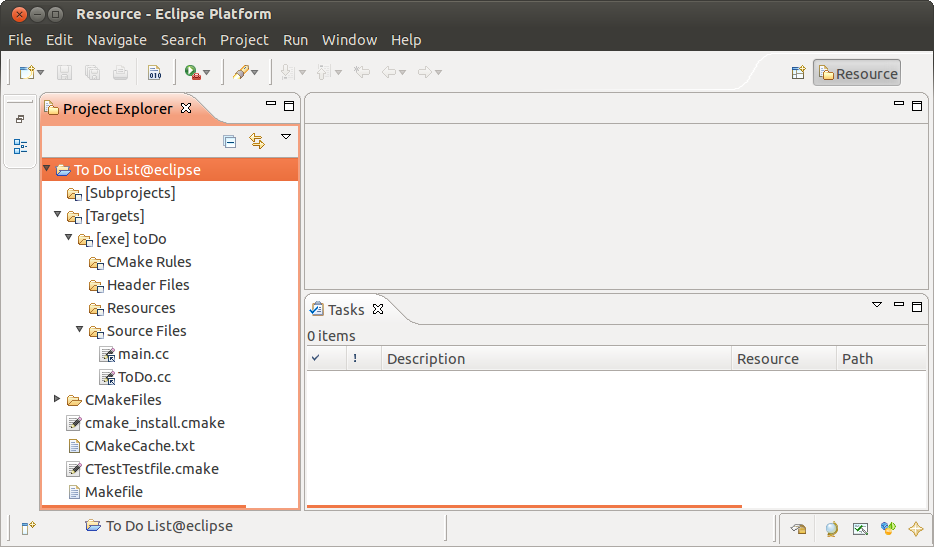
Task: Click the fast view icon in the status bar
Action: (x=29, y=527)
